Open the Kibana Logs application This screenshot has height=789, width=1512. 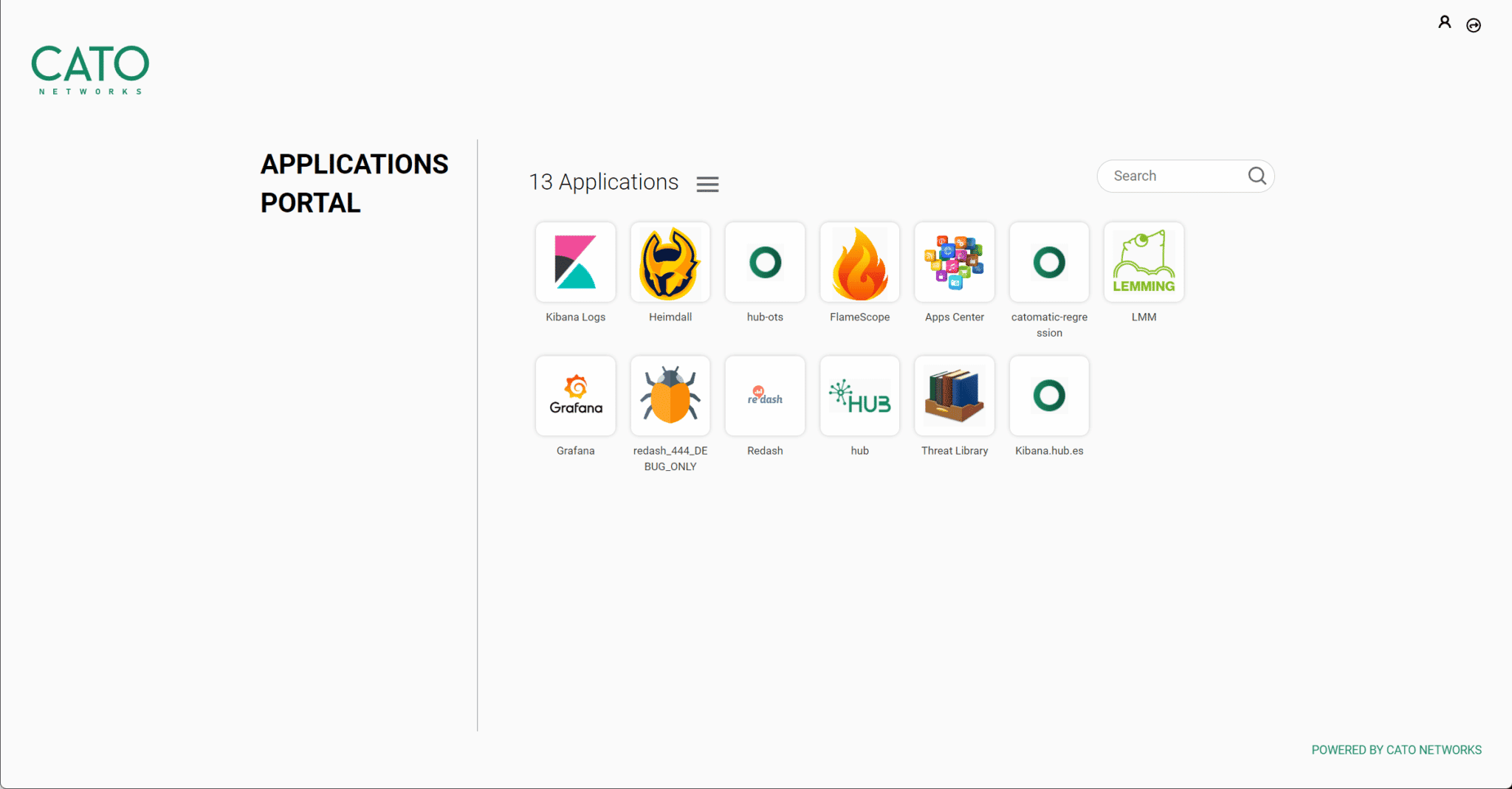point(575,263)
